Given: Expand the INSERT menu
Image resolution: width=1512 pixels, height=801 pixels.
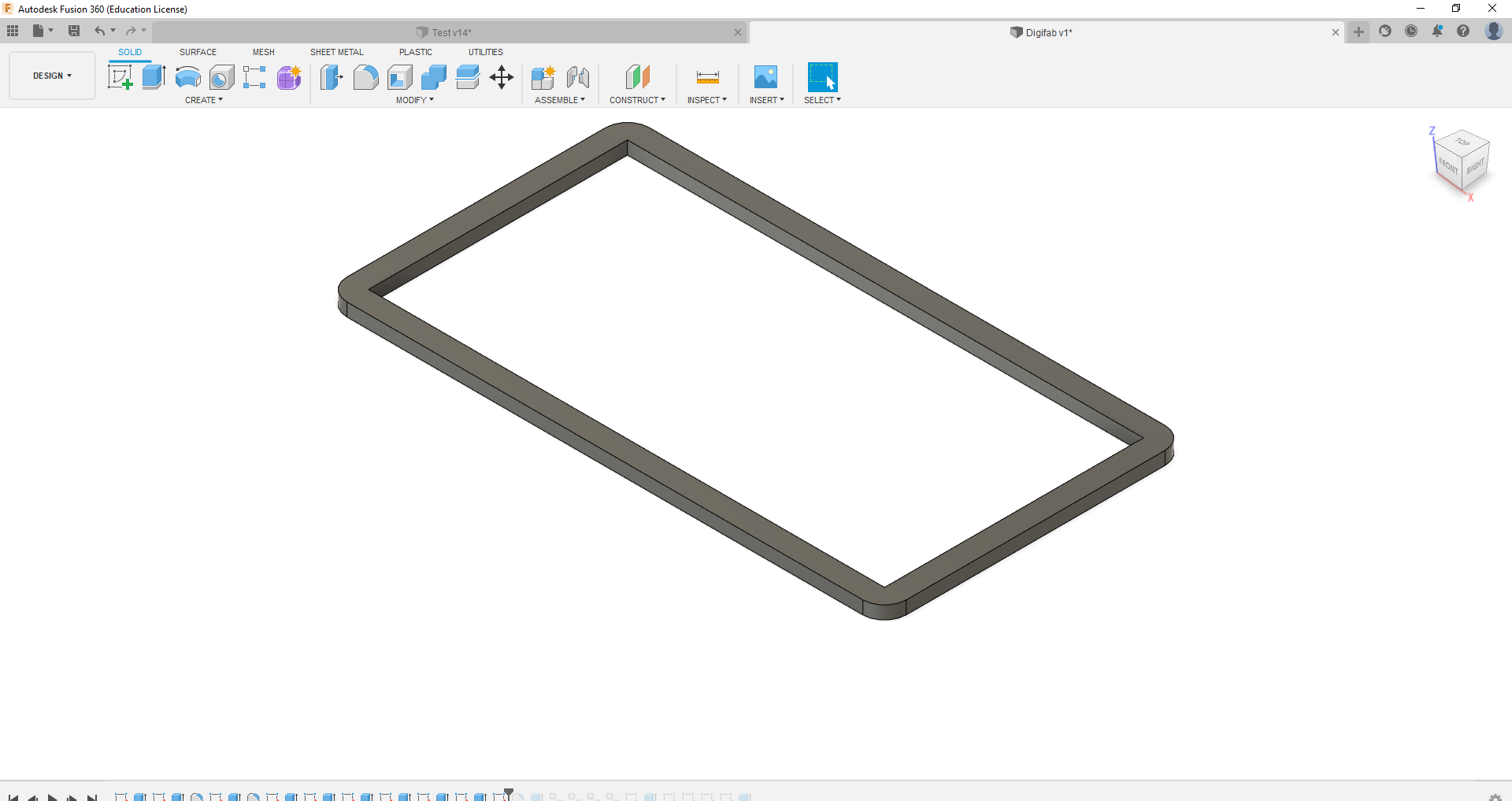Looking at the screenshot, I should point(767,100).
